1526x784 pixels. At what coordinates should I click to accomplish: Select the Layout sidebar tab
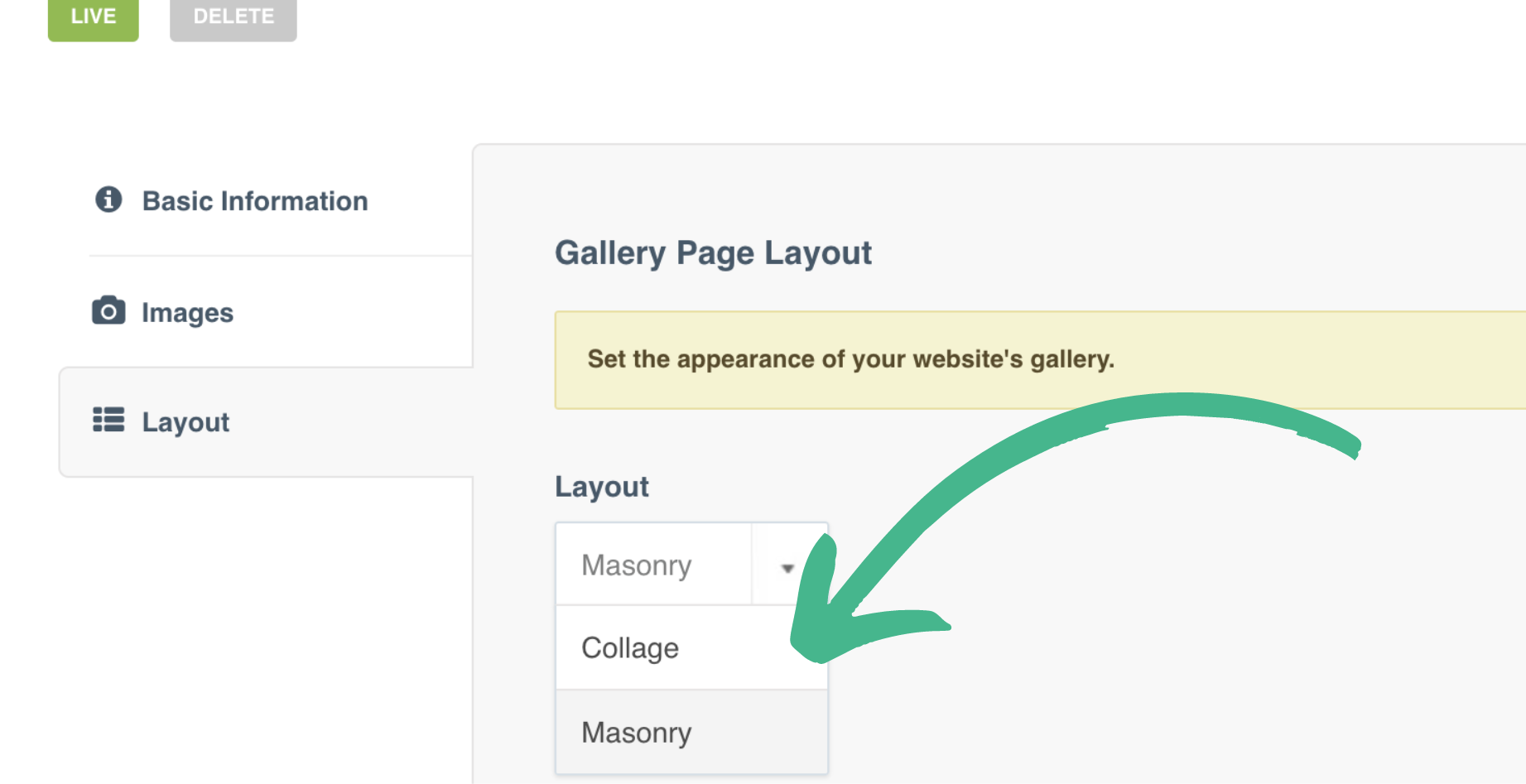point(185,422)
